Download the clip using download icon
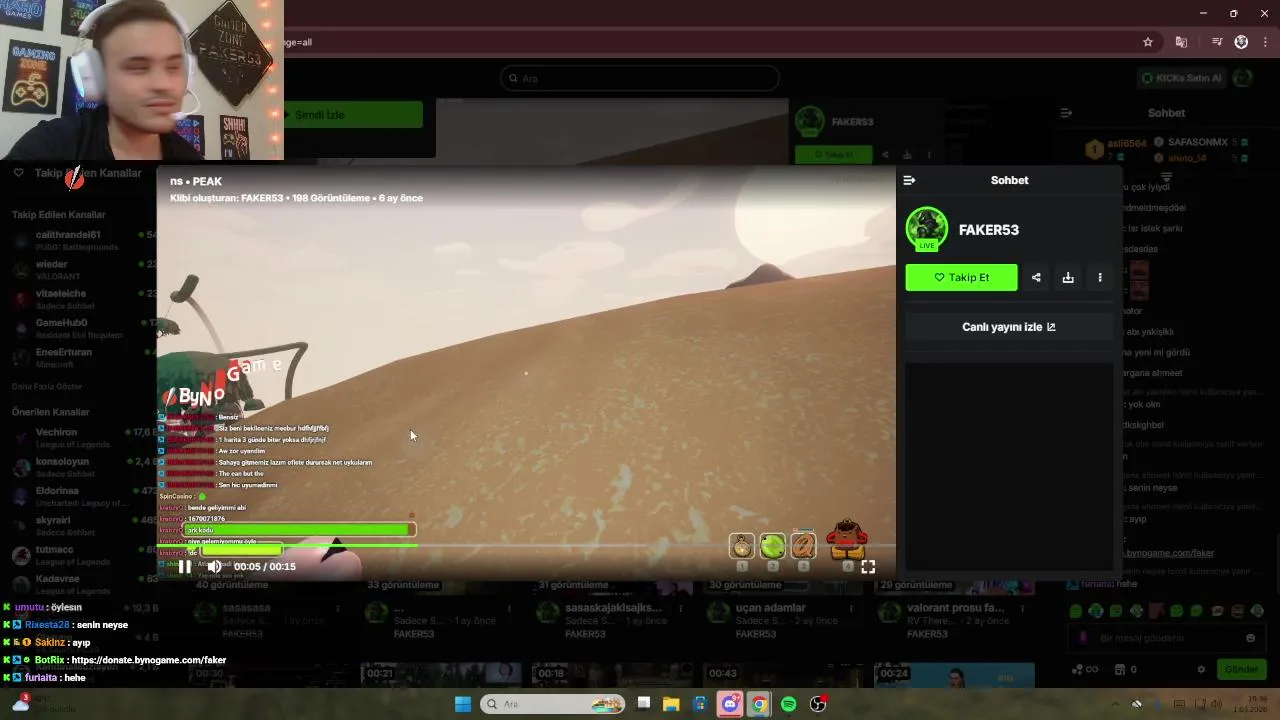 pyautogui.click(x=1068, y=277)
